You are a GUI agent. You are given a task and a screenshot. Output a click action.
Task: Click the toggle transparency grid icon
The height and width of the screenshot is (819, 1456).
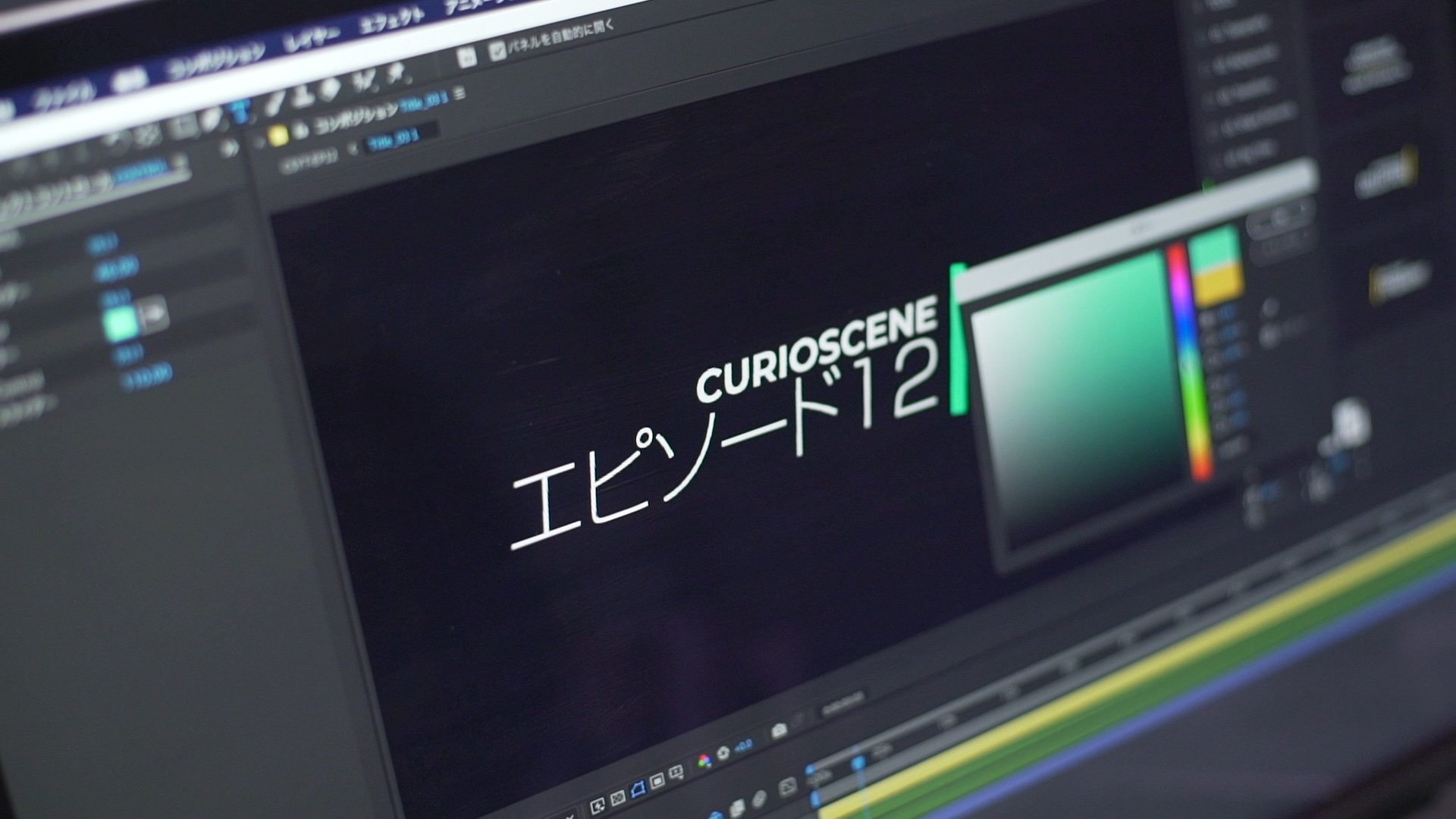point(617,799)
